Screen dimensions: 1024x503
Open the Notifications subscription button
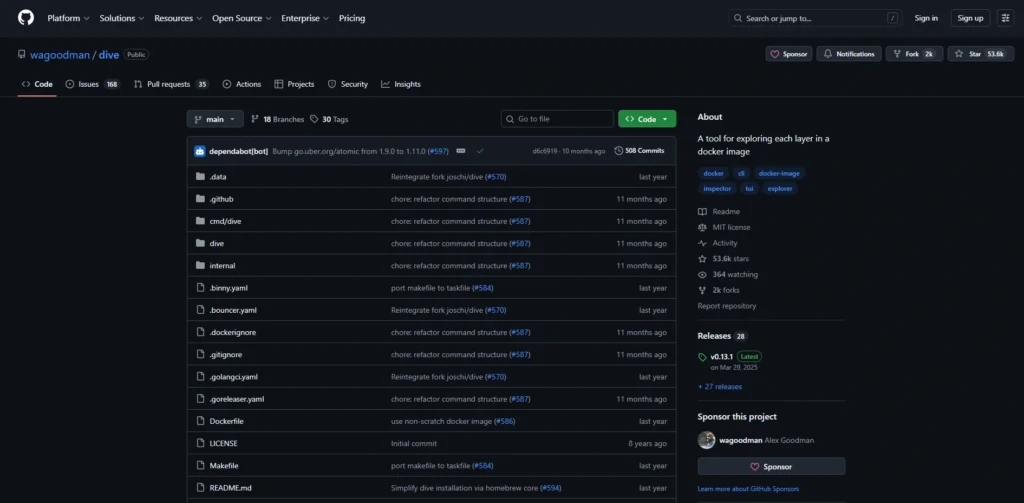(849, 54)
